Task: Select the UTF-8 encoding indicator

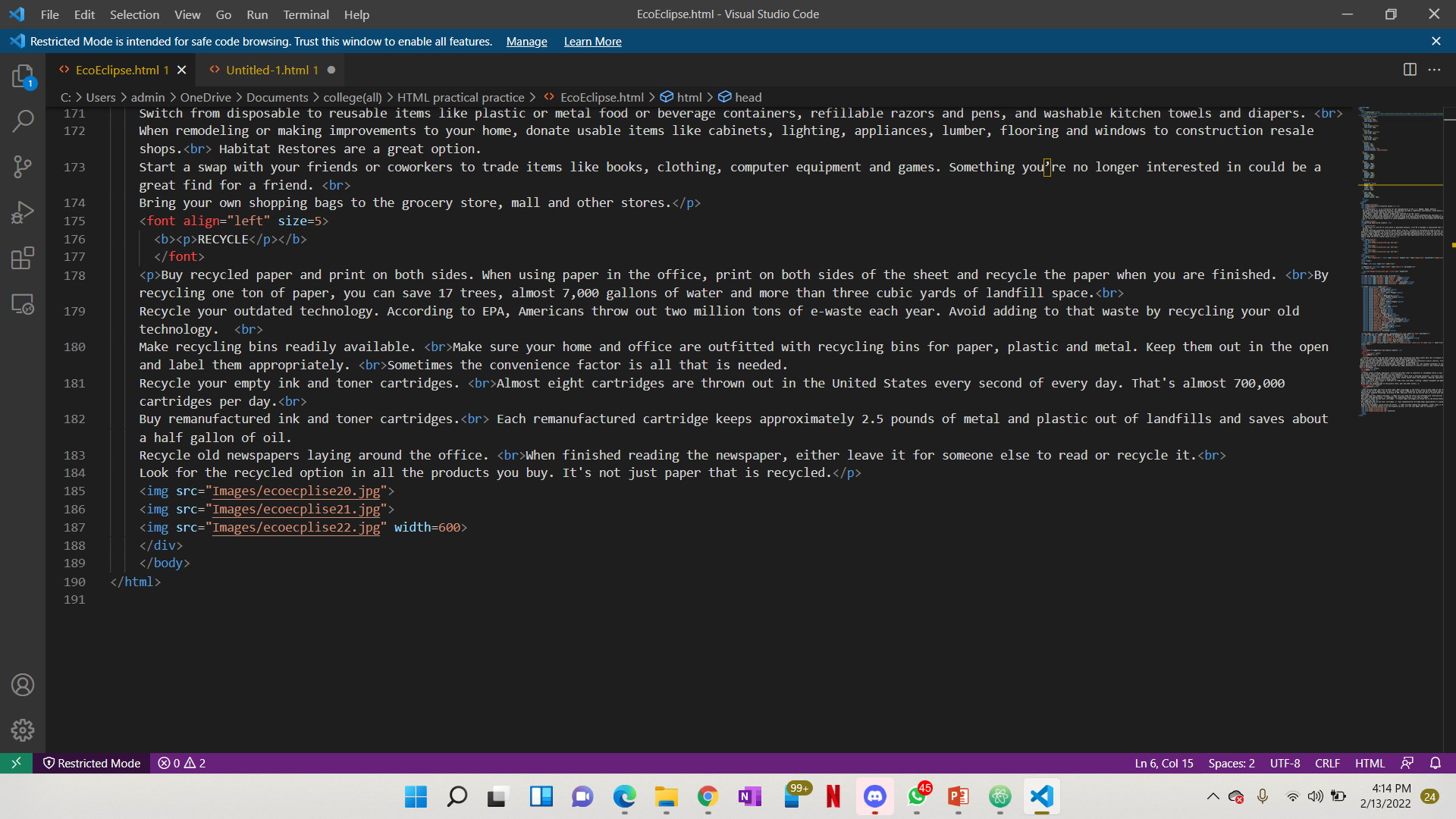Action: pos(1285,763)
